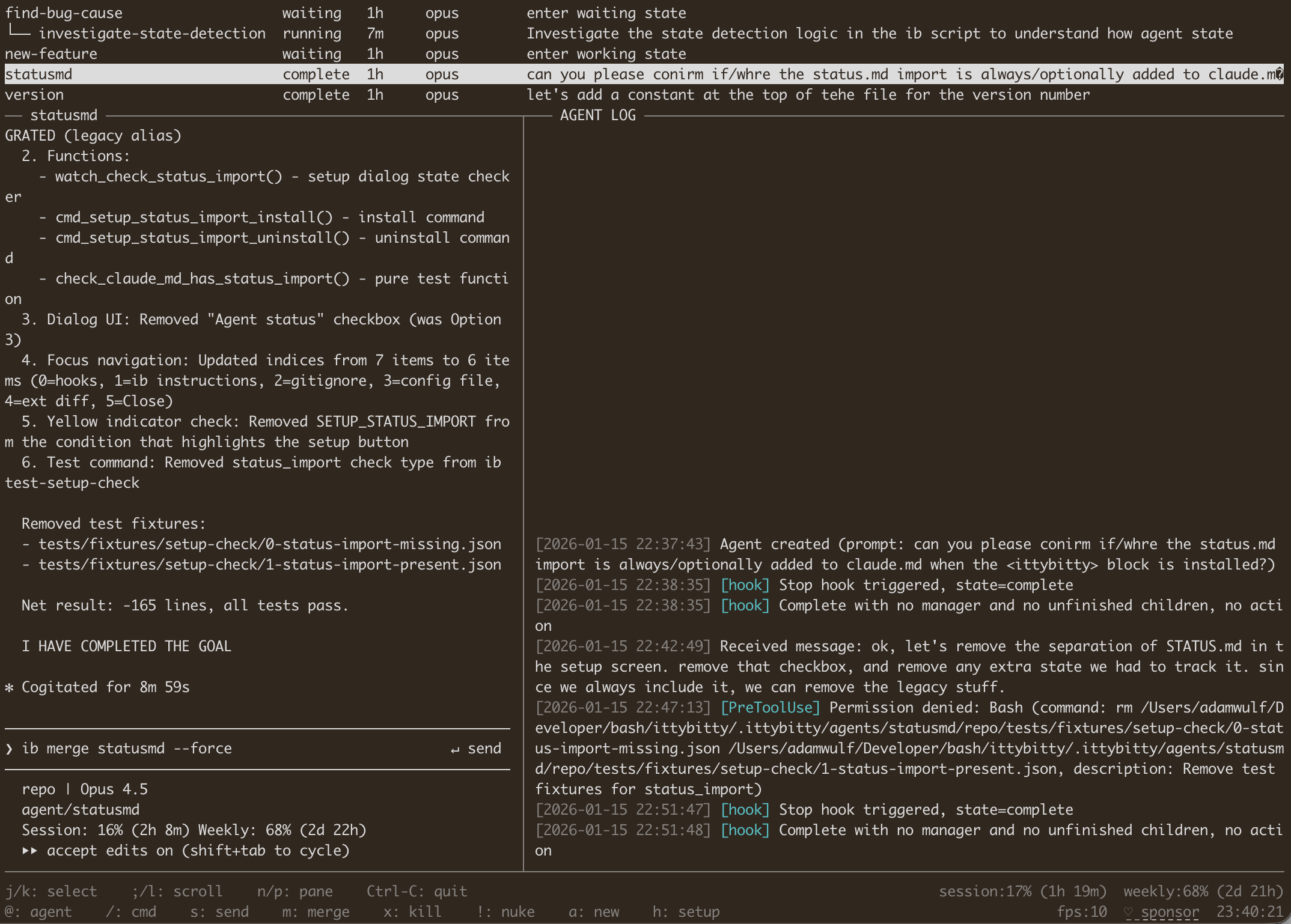Click 'running' status of investigate-state-detection
Viewport: 1291px width, 924px height.
pos(312,33)
